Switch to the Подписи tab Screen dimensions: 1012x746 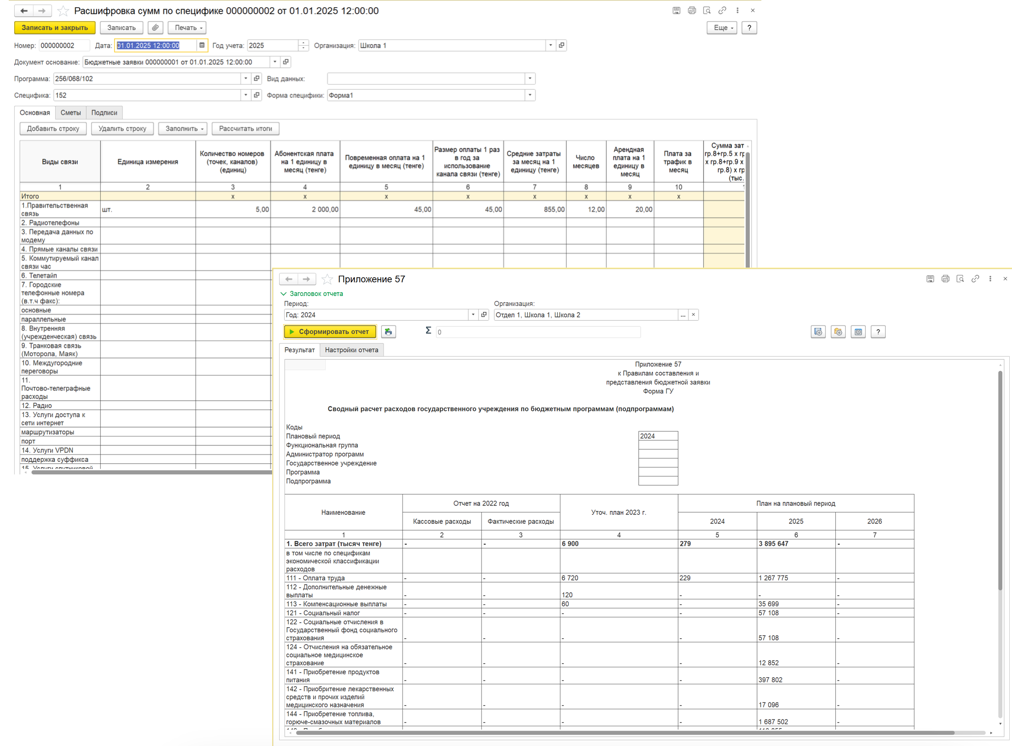pos(104,112)
